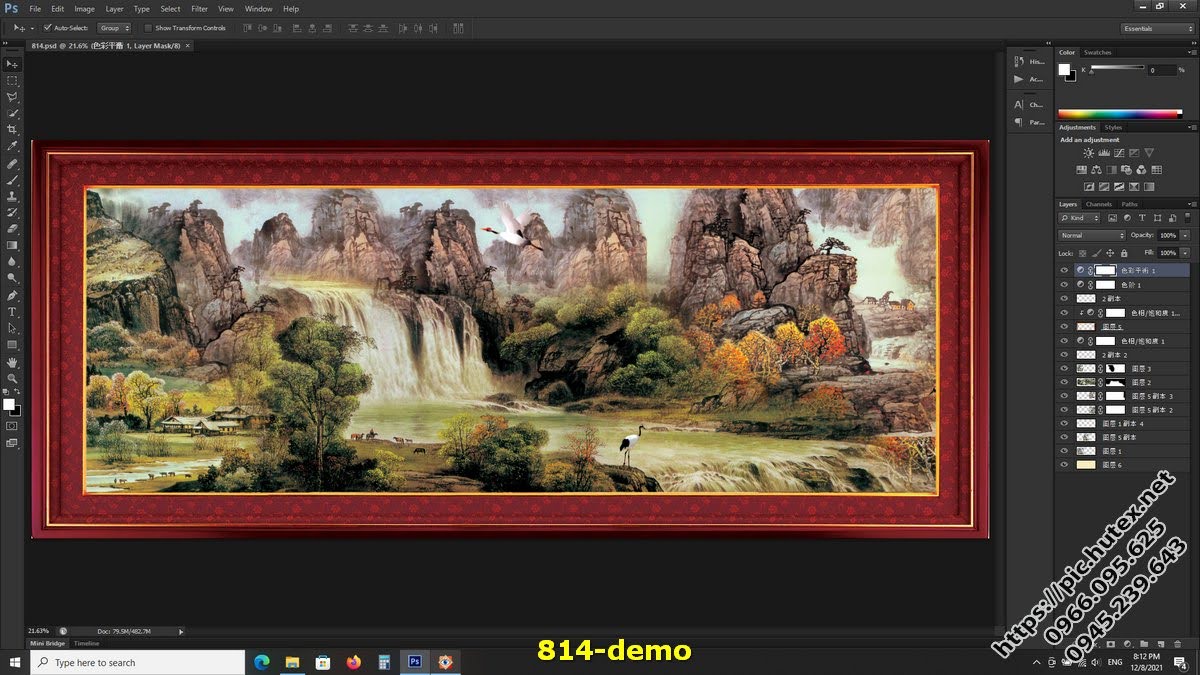This screenshot has height=675, width=1200.
Task: Select the Horizontal Type tool
Action: (x=12, y=312)
